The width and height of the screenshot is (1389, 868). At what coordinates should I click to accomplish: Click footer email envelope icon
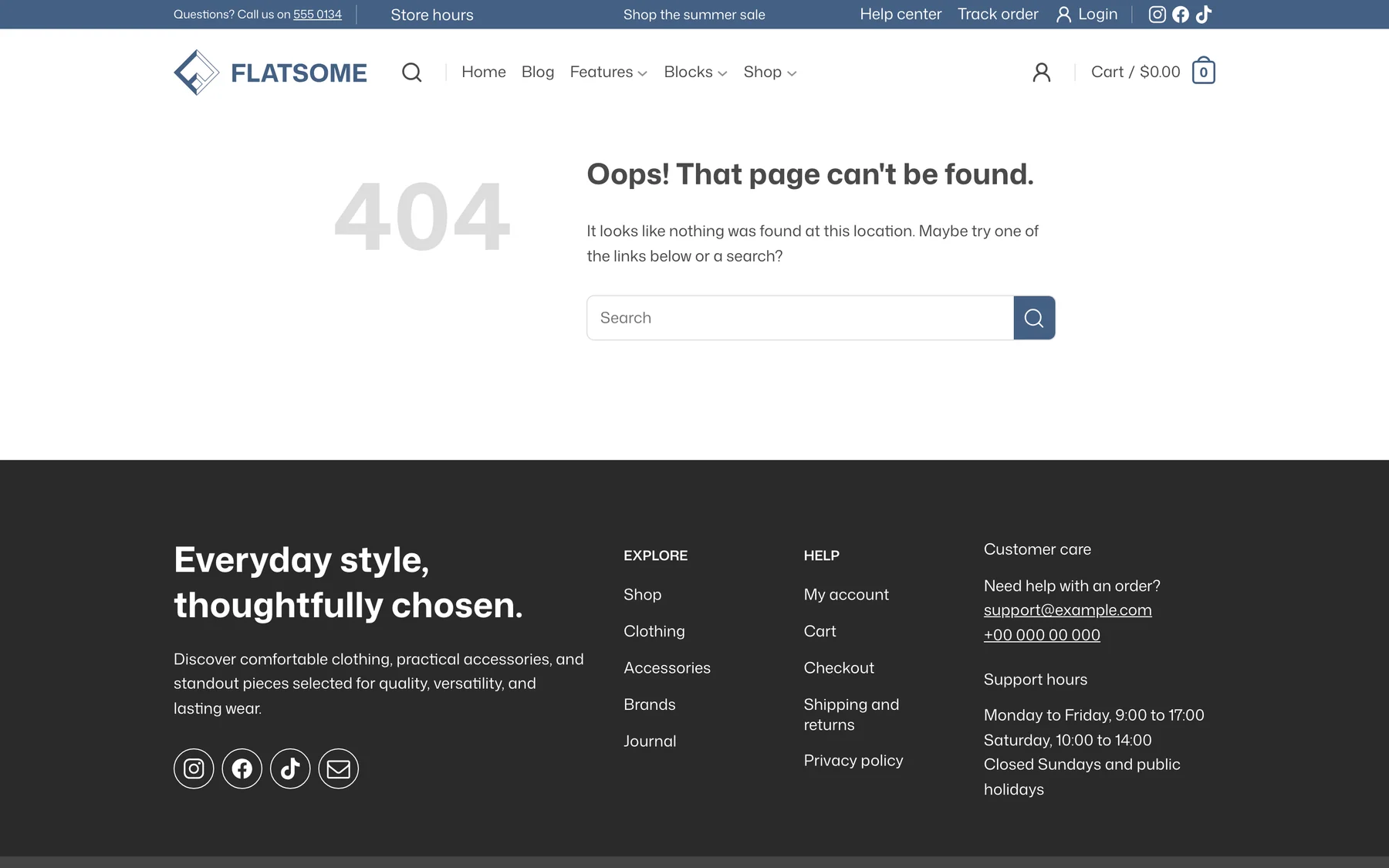coord(339,768)
